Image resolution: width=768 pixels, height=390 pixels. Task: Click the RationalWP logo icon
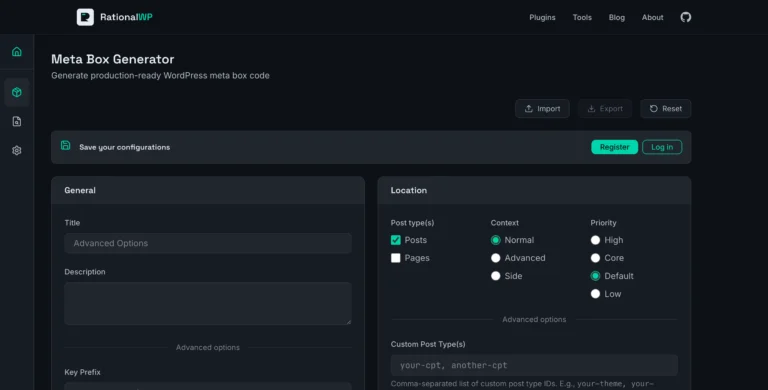click(85, 17)
